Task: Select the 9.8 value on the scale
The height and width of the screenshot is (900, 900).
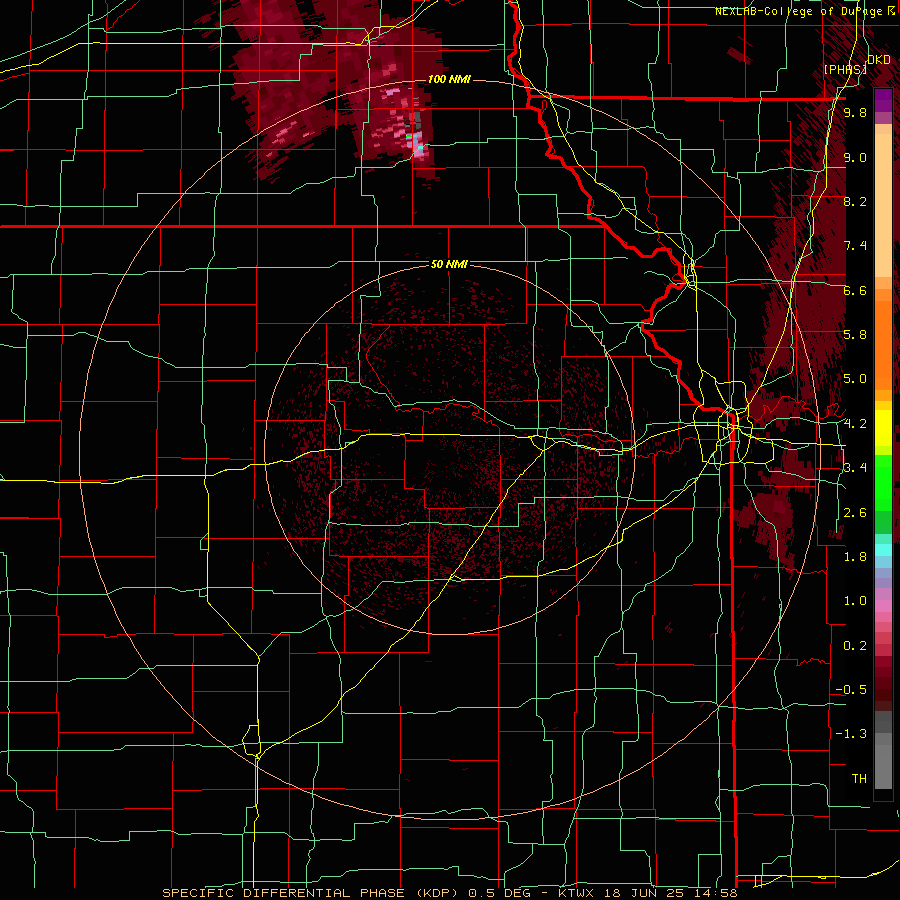Action: tap(855, 112)
